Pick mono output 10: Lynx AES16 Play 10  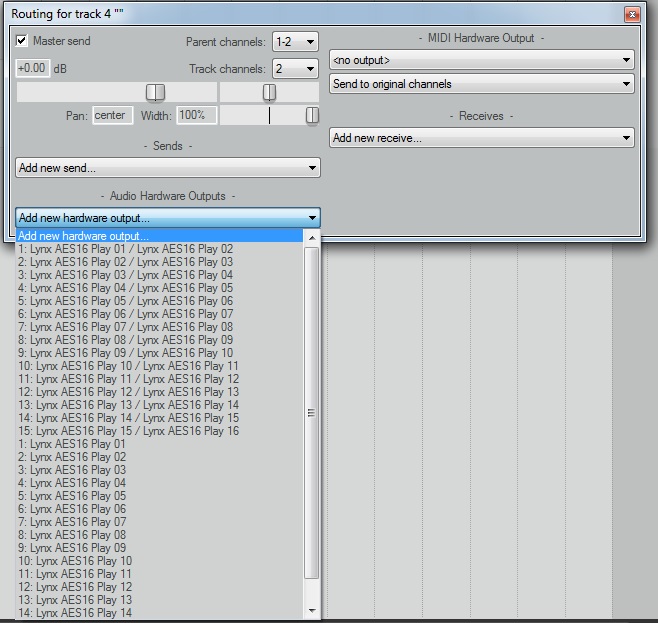pyautogui.click(x=159, y=561)
